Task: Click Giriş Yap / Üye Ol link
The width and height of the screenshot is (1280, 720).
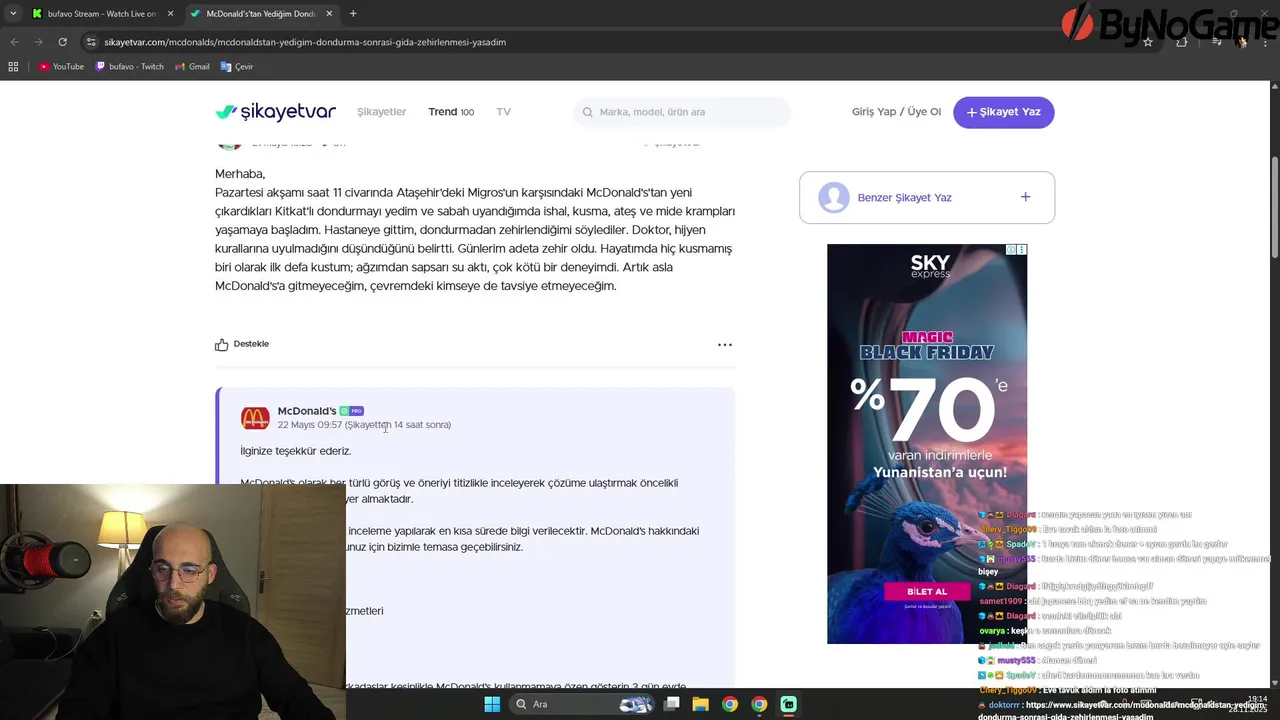Action: [896, 112]
